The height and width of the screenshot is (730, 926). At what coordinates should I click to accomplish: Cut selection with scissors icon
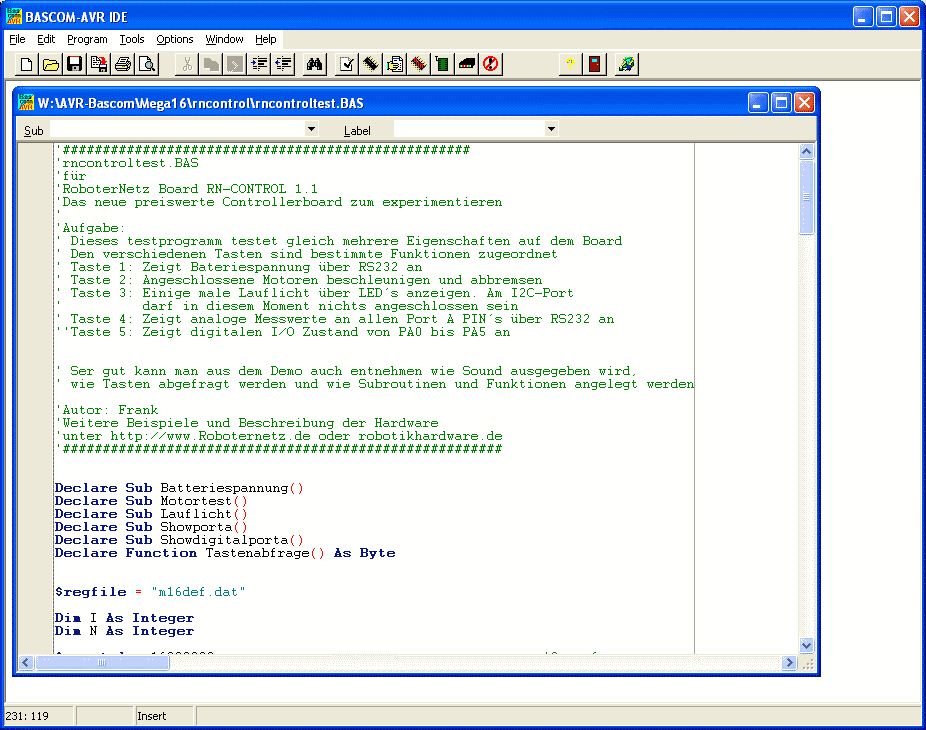click(187, 64)
